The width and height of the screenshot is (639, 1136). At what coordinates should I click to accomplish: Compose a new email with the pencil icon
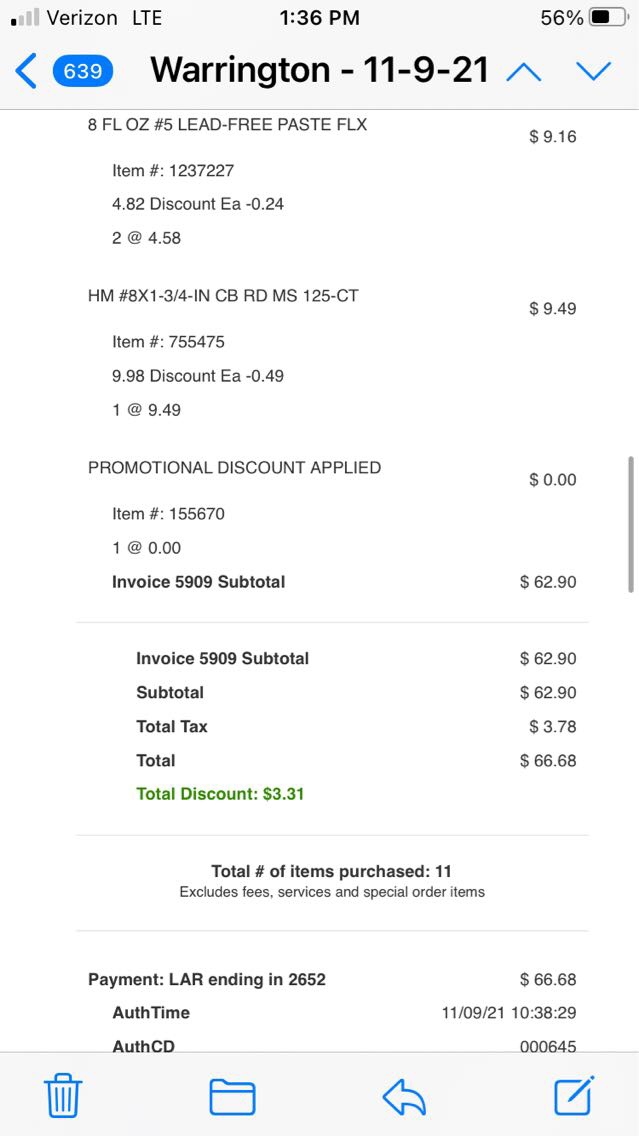575,1096
